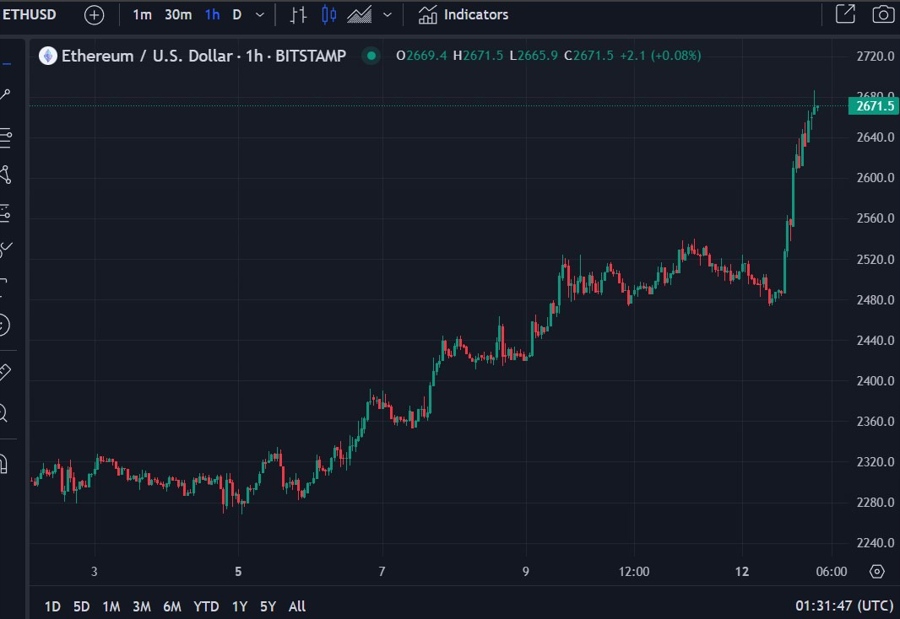Select the Trend Line drawing tool
This screenshot has height=619, width=900.
5,95
